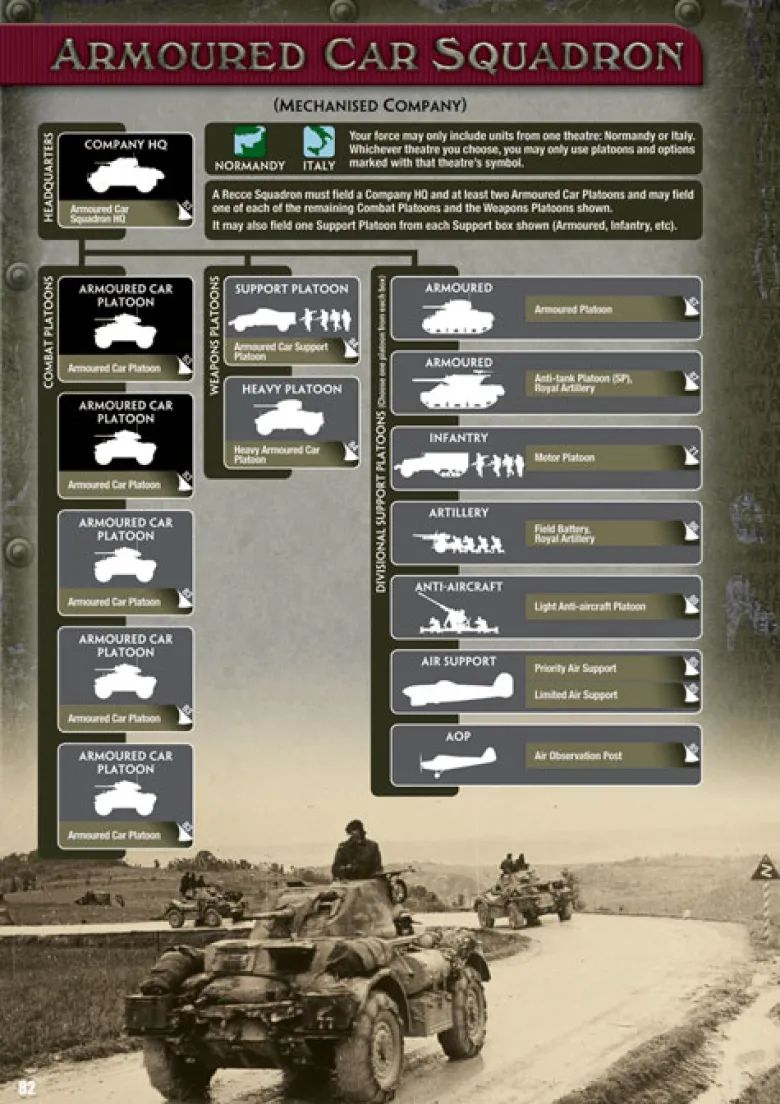The image size is (780, 1104).
Task: Select the bottommost Armoured Car Platoon silhouette
Action: coord(125,798)
